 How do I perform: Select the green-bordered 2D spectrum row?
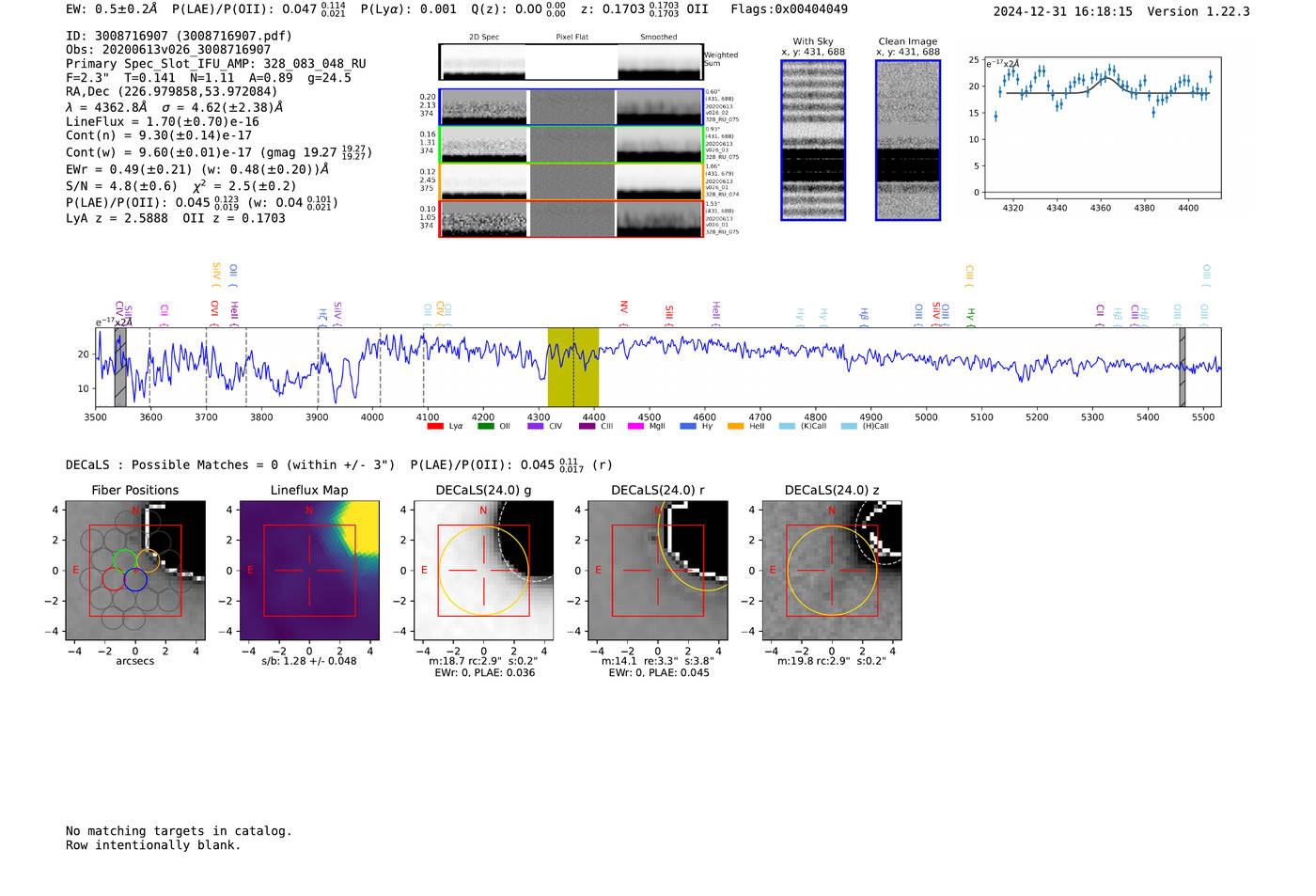[x=572, y=144]
